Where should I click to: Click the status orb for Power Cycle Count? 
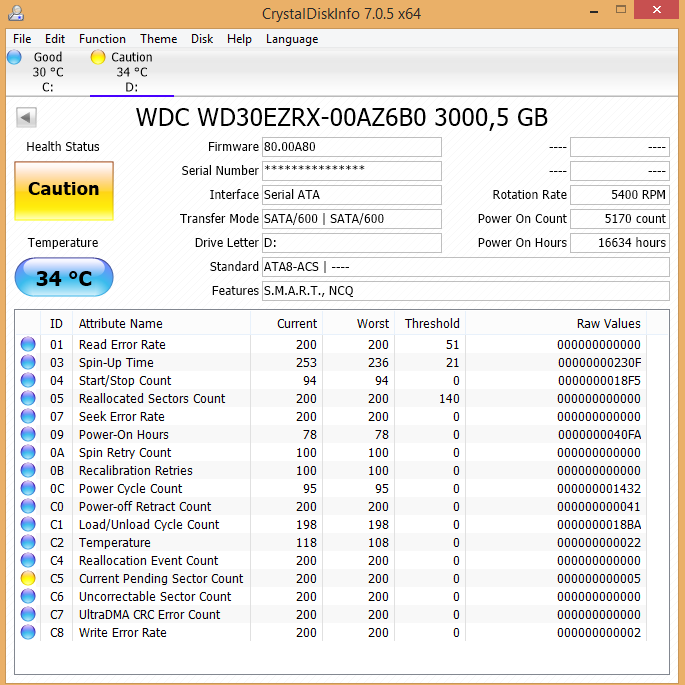click(28, 488)
